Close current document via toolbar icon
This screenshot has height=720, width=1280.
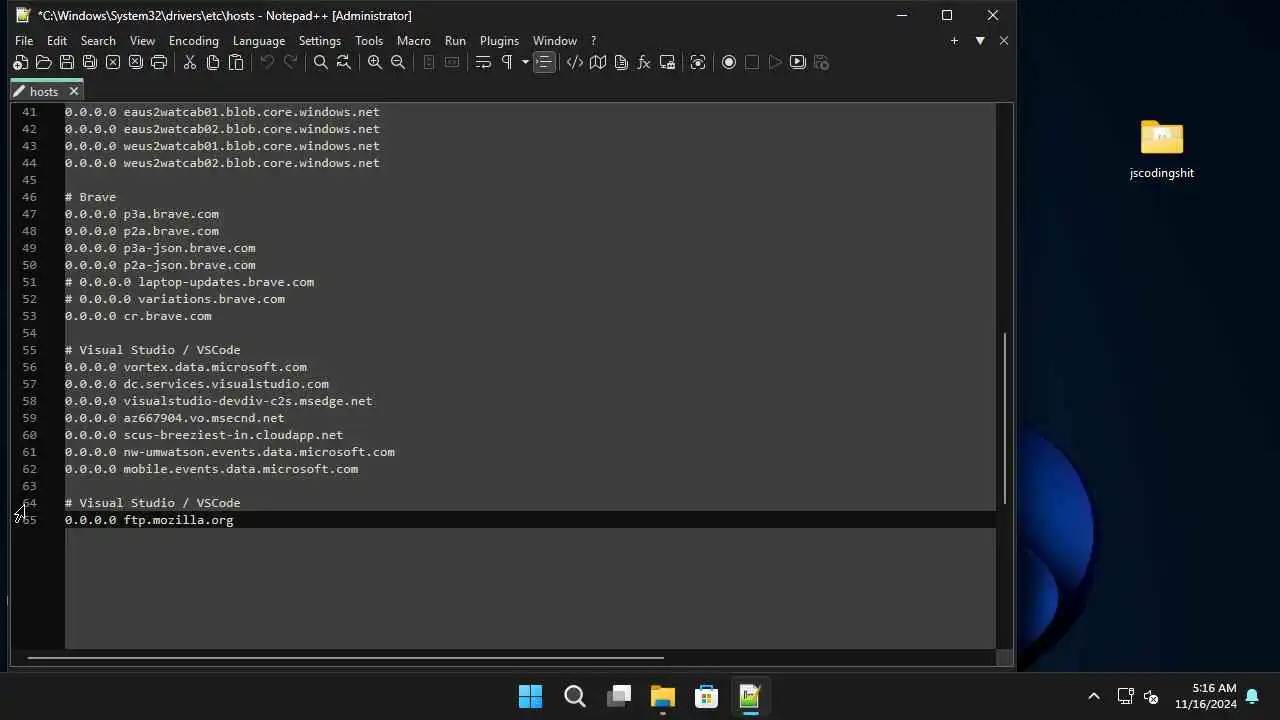(x=113, y=62)
